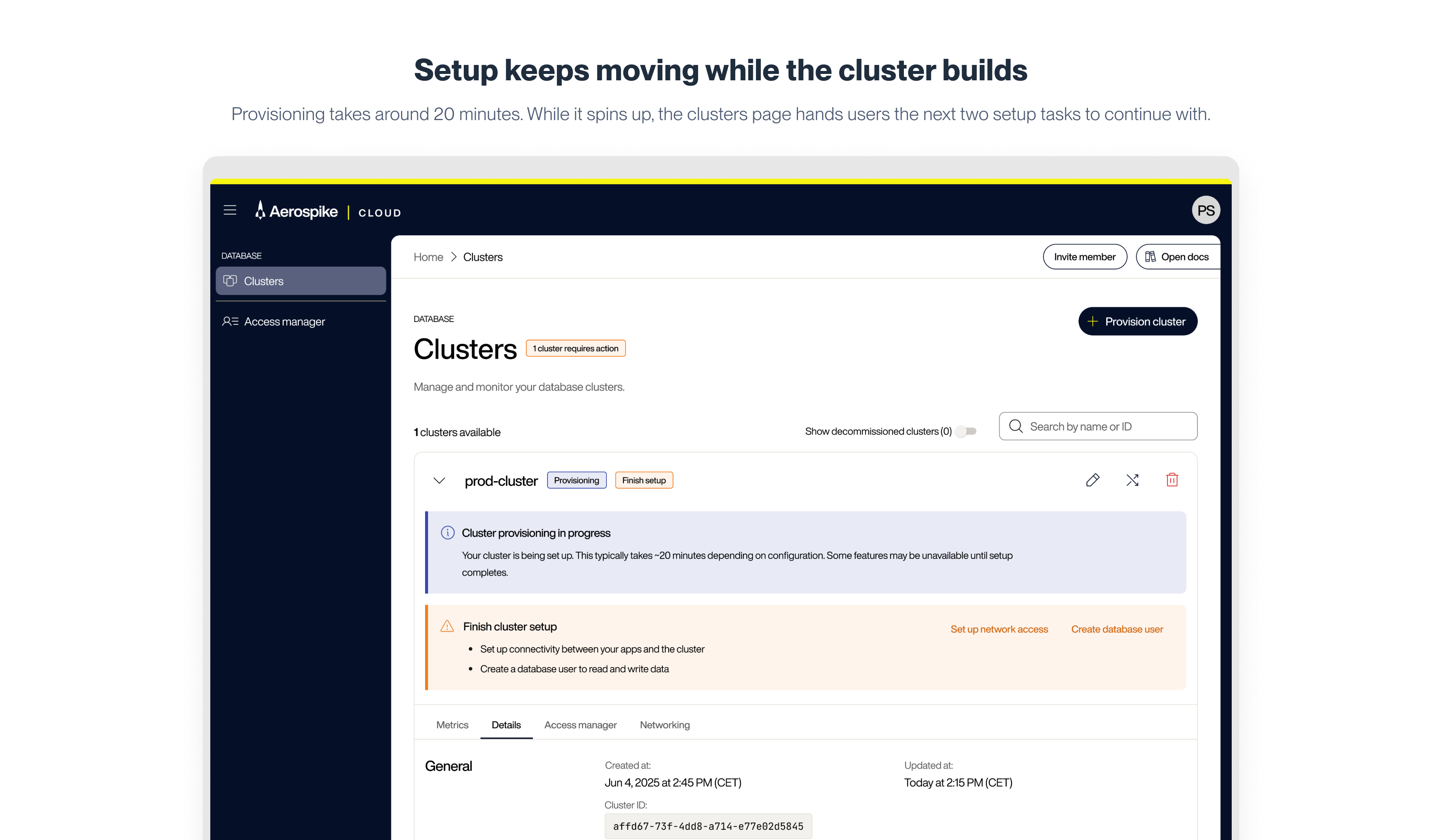
Task: Click 'Set up connectivity between your apps' bullet
Action: coord(592,649)
